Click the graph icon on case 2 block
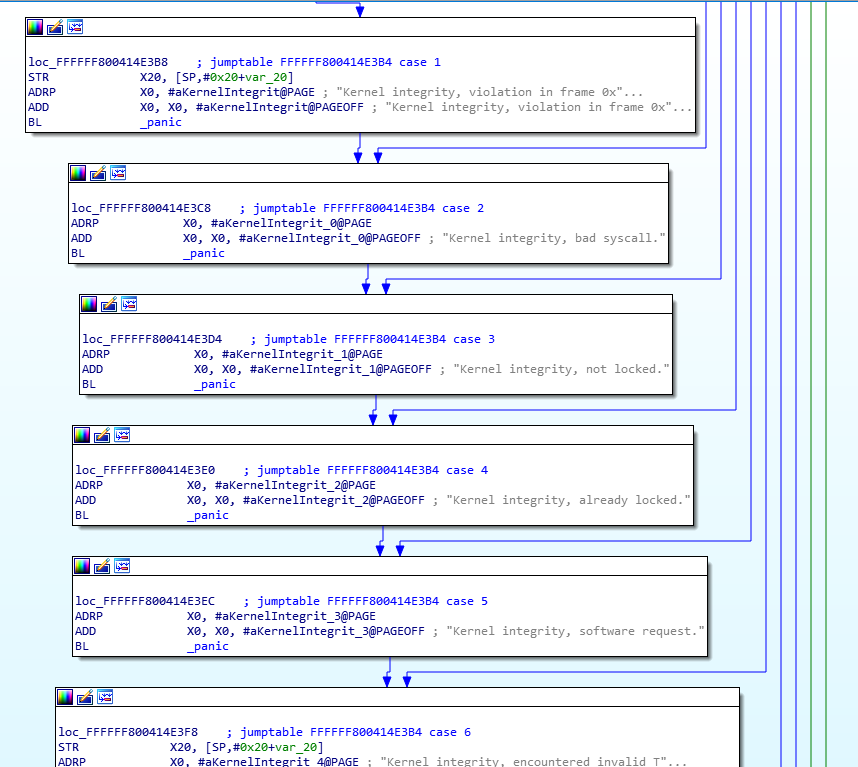The height and width of the screenshot is (767, 858). tap(118, 173)
